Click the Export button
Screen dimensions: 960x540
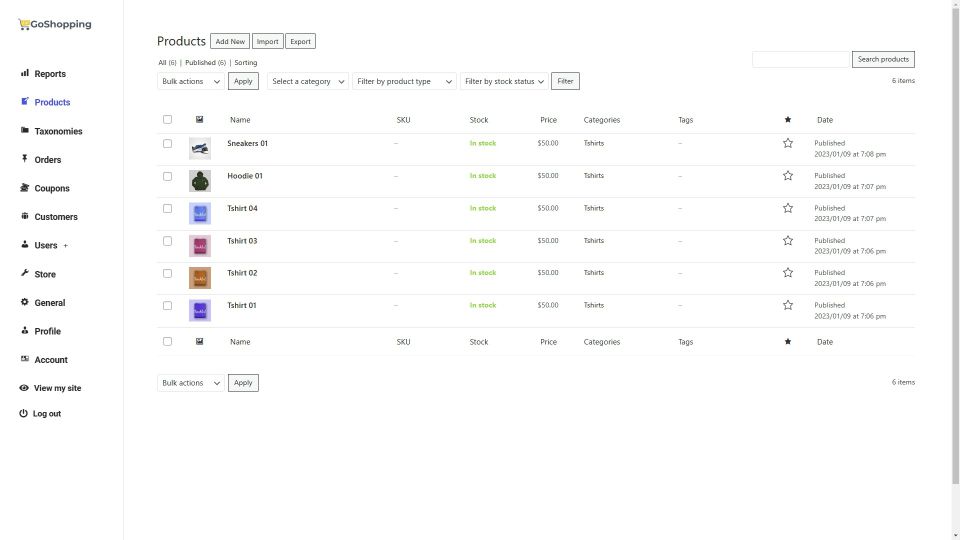tap(300, 42)
